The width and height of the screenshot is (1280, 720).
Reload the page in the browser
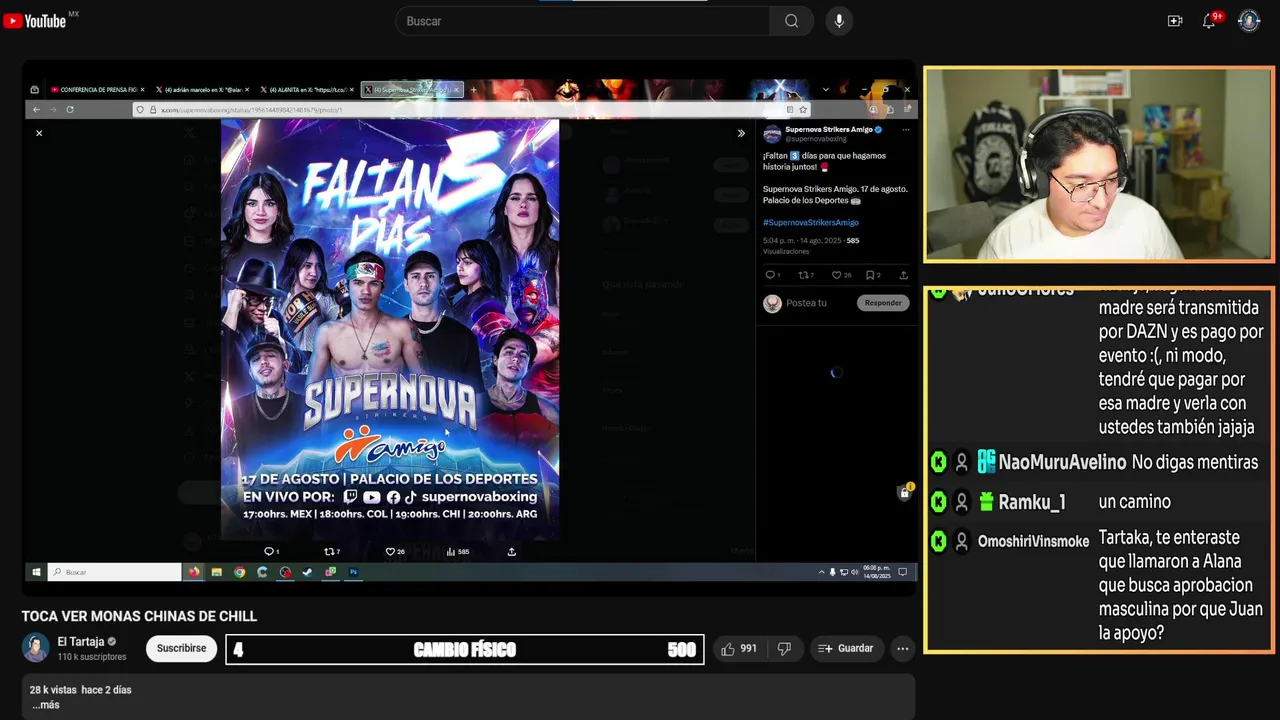[70, 109]
